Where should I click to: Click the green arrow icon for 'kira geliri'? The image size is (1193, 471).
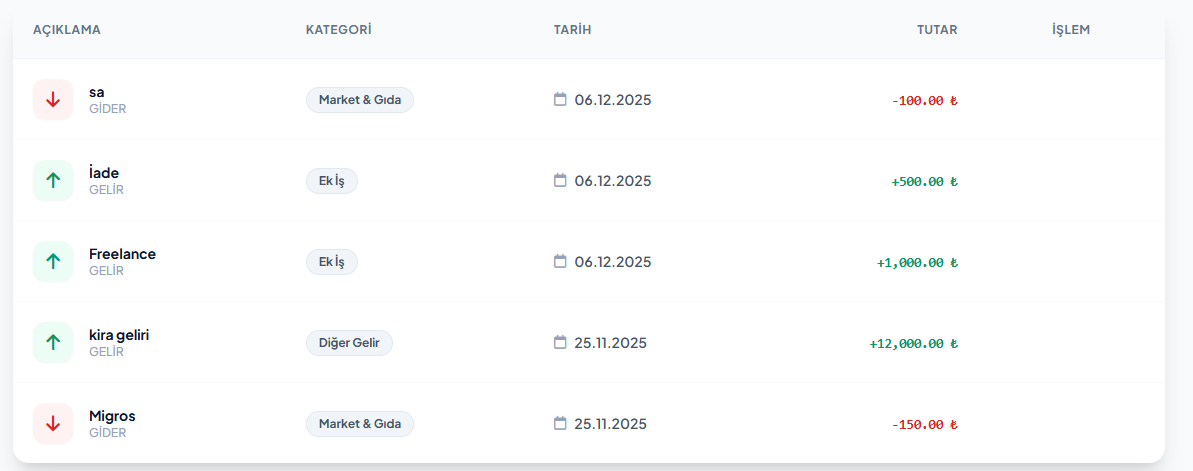(53, 343)
